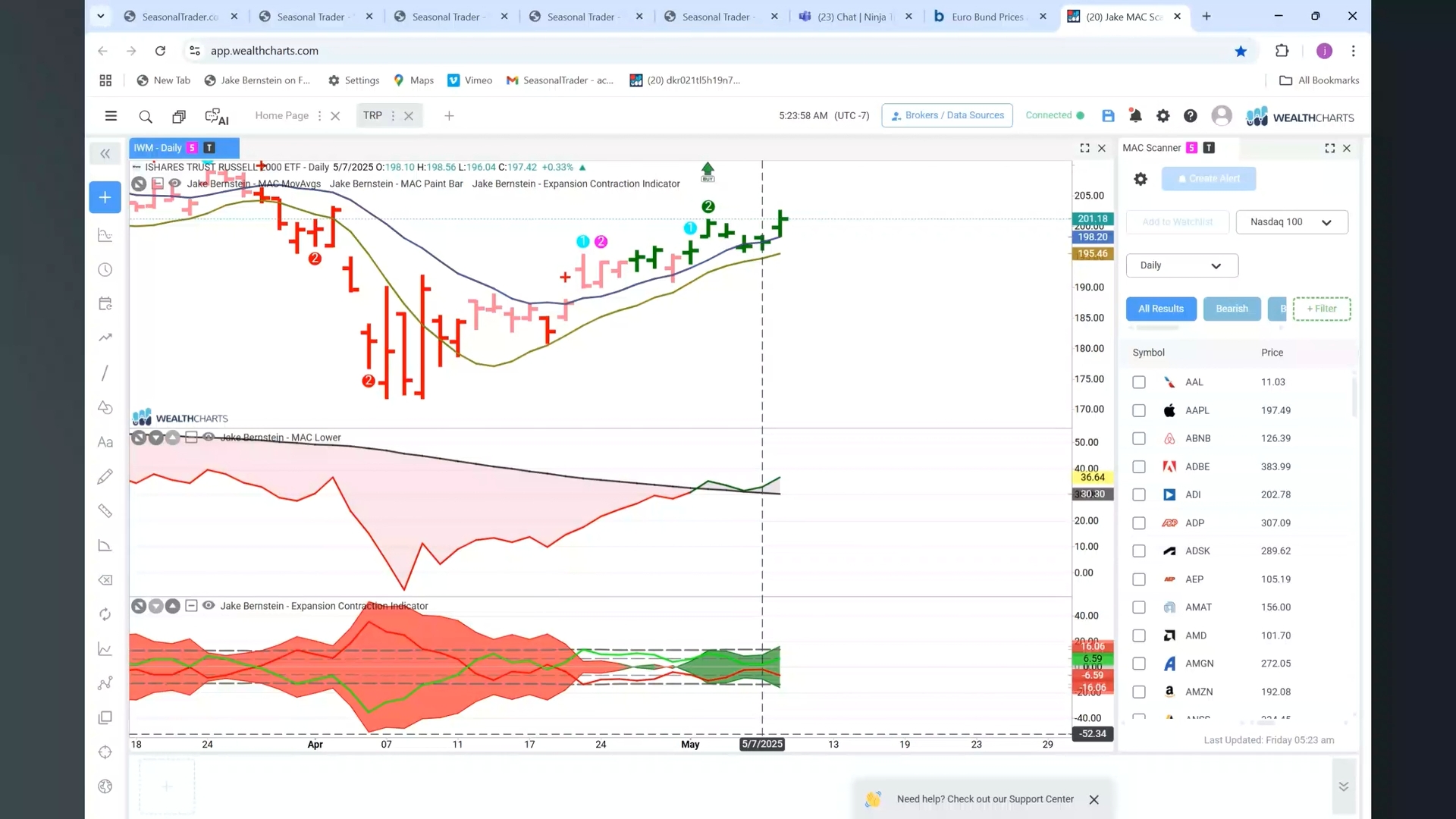Open the calendar events tool

(105, 304)
